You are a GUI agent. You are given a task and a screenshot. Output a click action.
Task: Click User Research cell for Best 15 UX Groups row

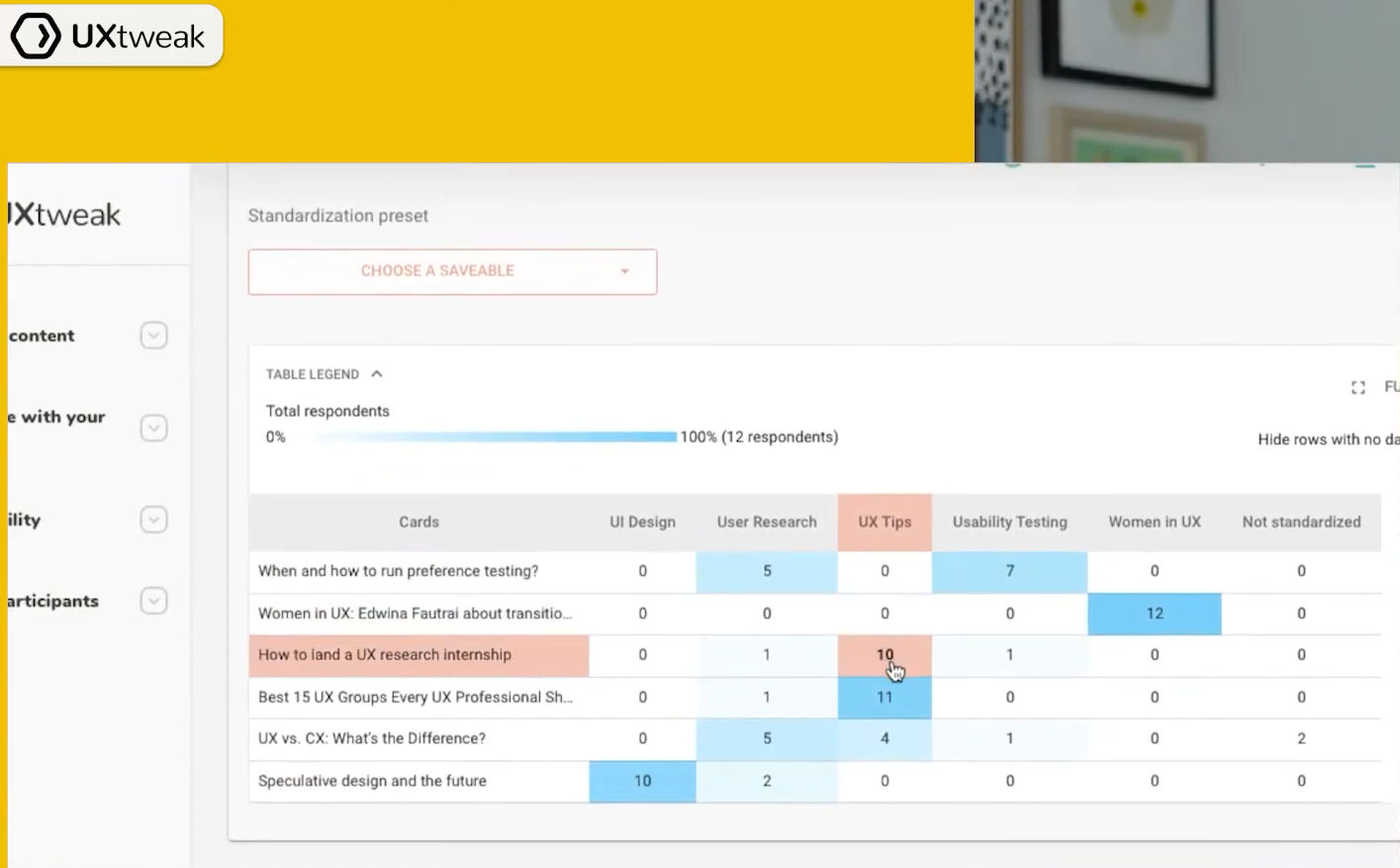pos(767,698)
